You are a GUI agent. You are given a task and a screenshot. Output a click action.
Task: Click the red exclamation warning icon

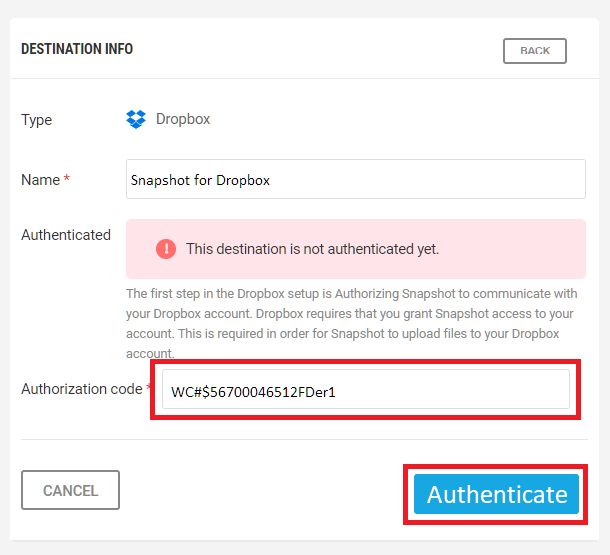point(166,249)
